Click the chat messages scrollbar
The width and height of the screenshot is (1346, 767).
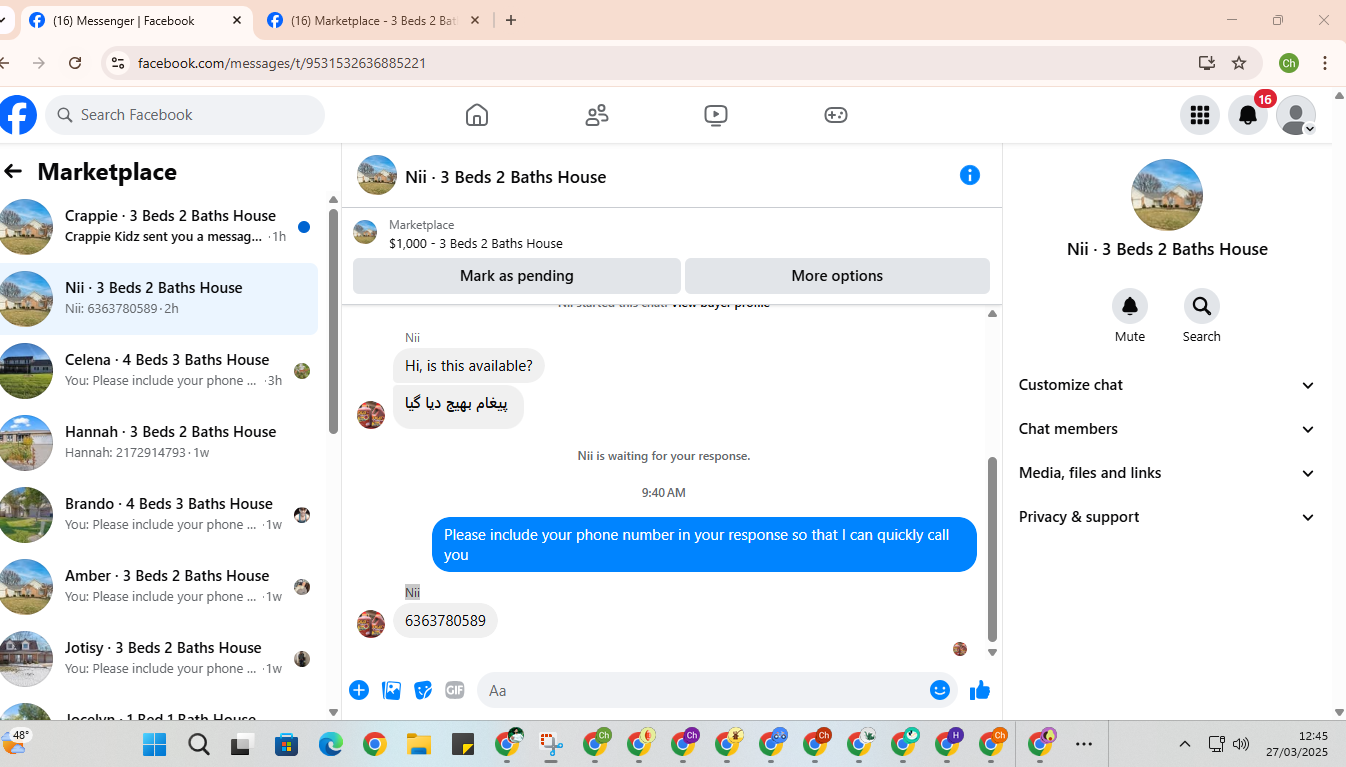[992, 548]
